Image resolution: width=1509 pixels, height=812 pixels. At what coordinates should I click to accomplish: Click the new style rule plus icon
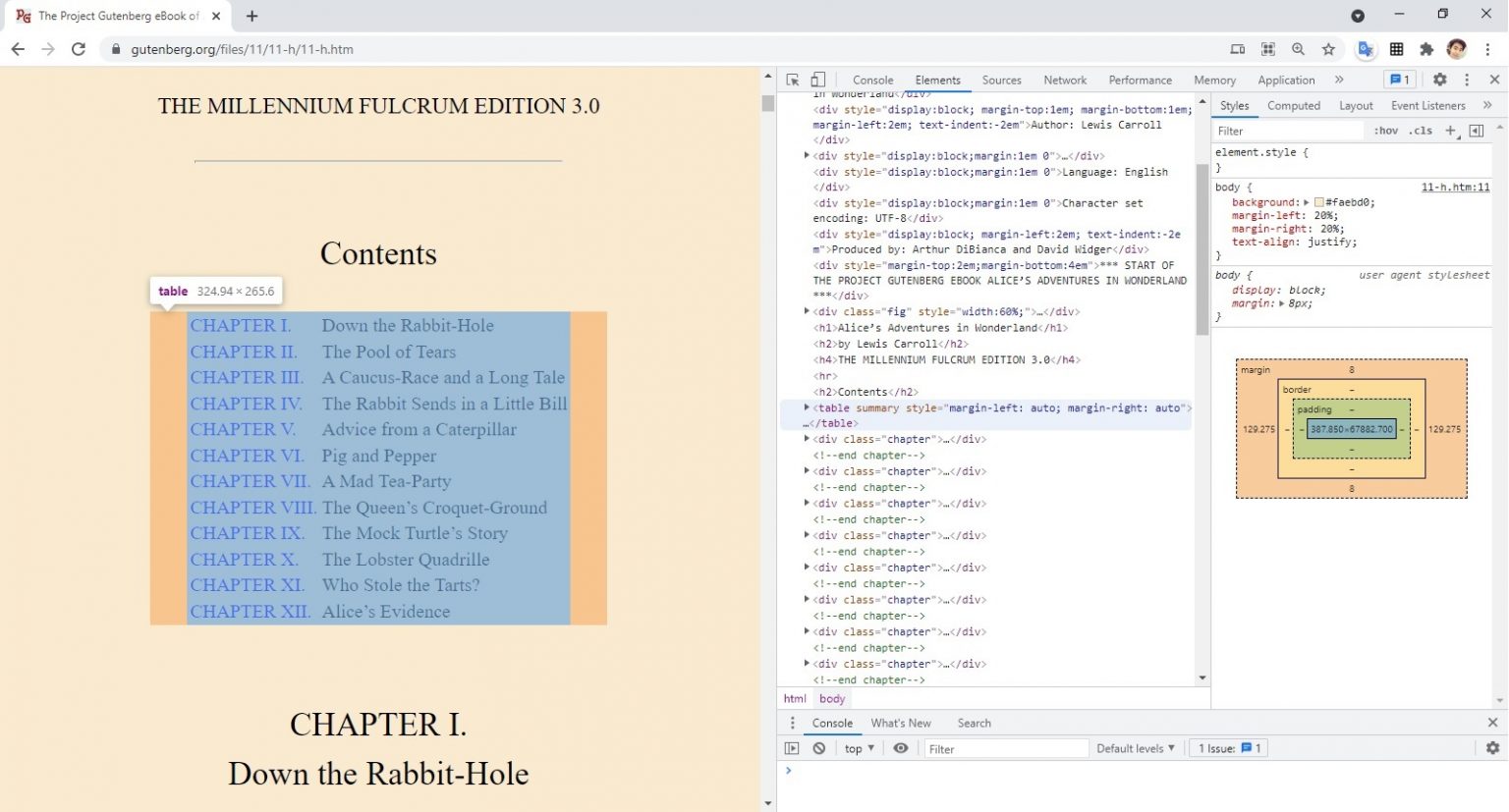point(1450,131)
